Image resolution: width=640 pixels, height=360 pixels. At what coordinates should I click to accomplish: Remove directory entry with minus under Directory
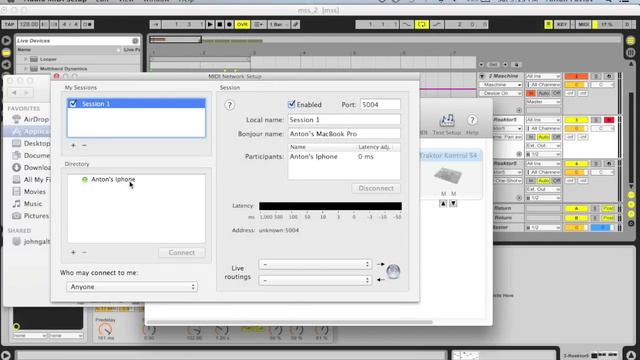(84, 252)
